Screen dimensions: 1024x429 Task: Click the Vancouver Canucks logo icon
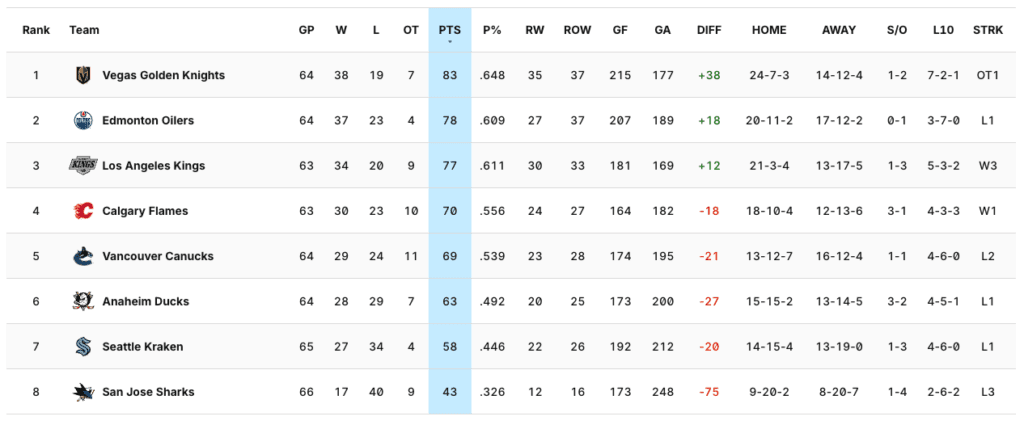point(83,256)
